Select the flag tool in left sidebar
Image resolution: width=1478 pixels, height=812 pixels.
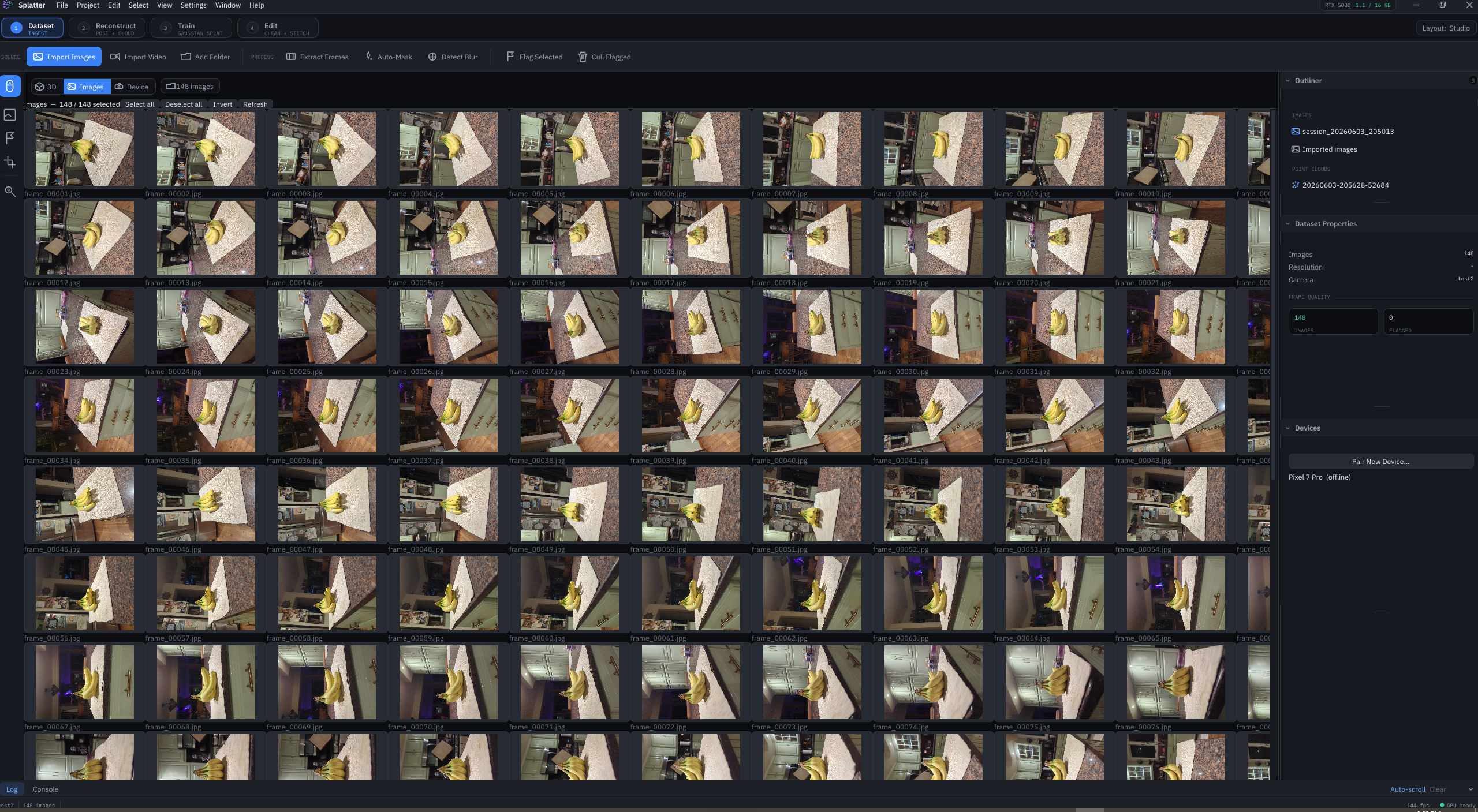pyautogui.click(x=10, y=138)
